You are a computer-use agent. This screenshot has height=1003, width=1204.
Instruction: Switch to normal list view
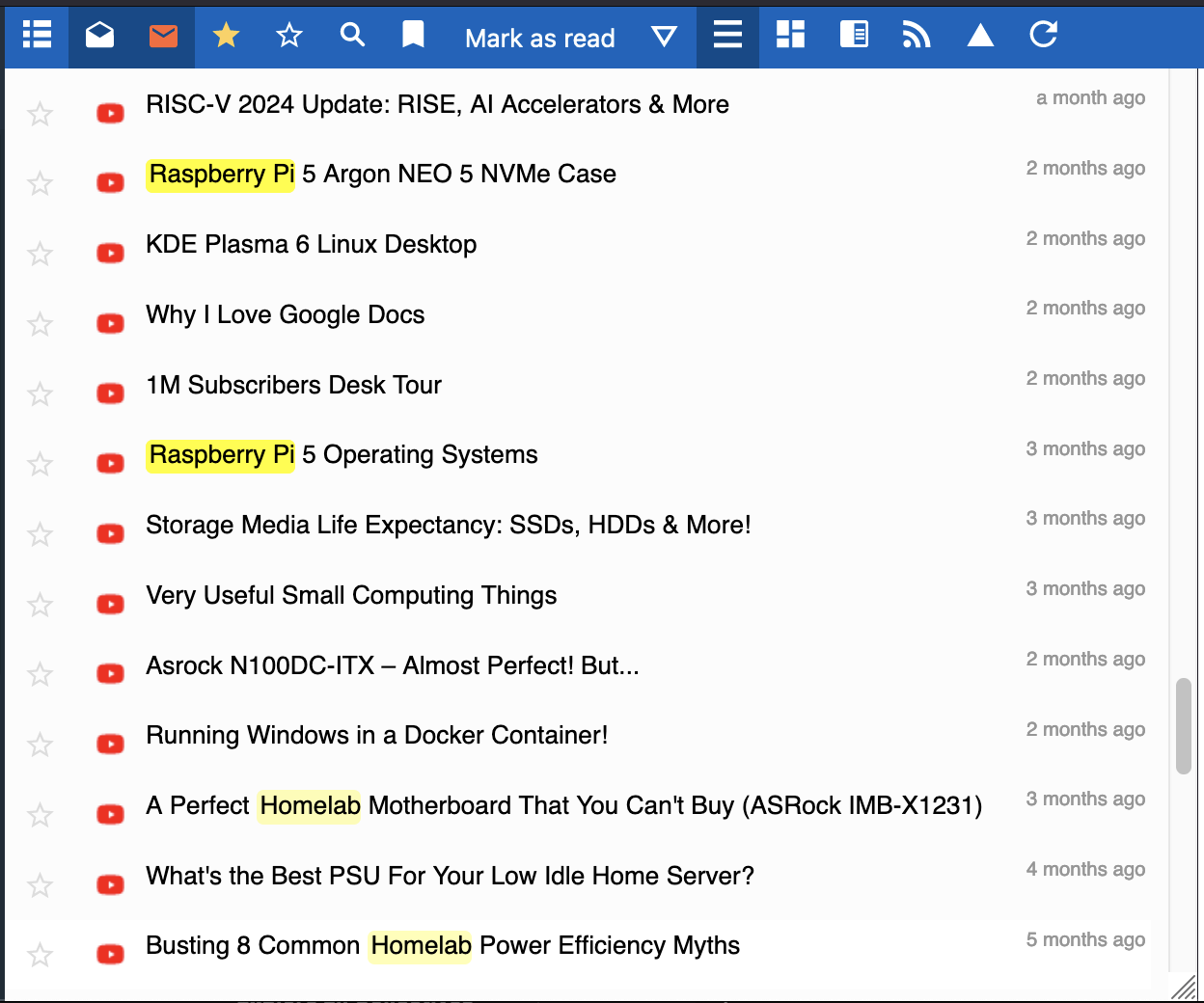click(727, 36)
